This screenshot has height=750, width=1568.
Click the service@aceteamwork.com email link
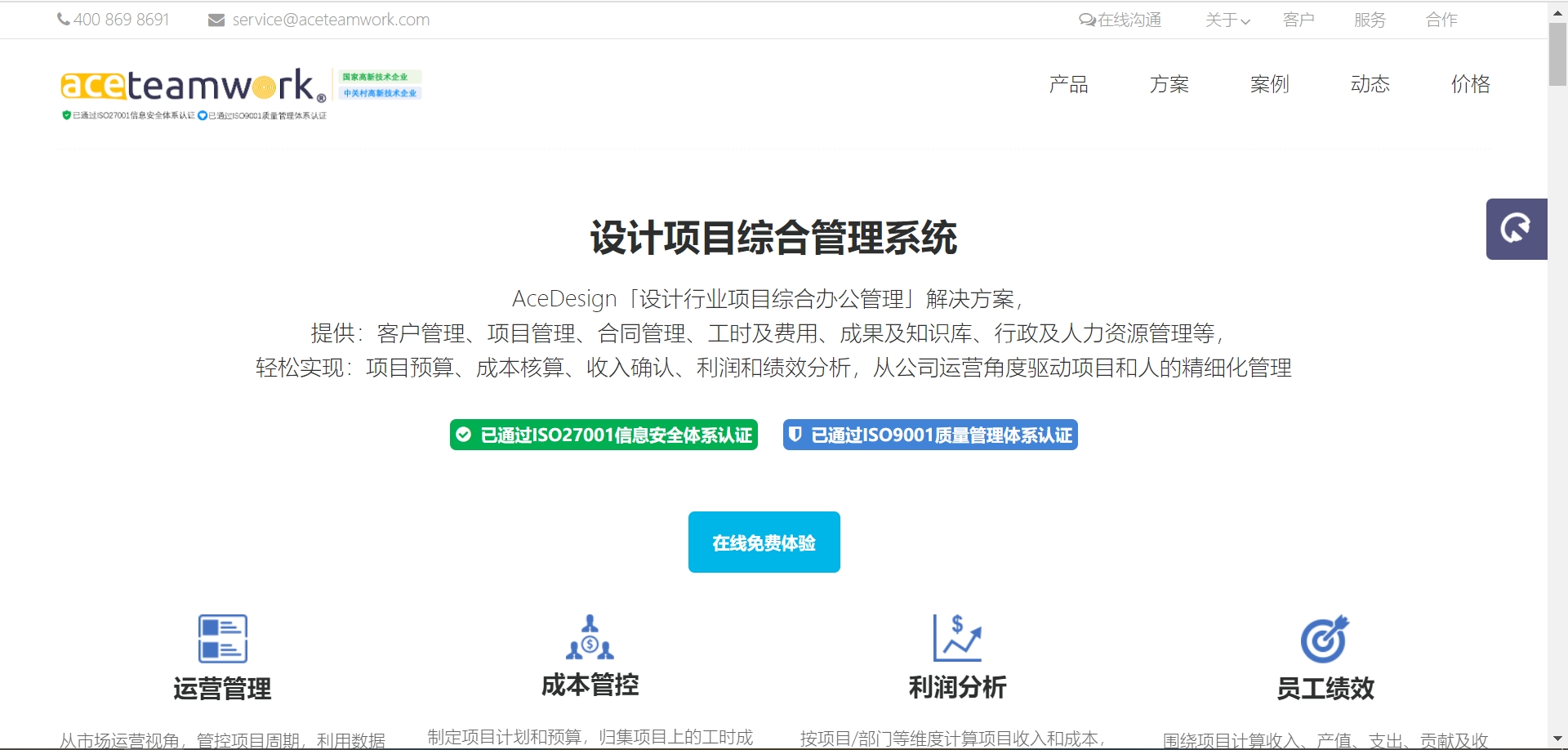(x=331, y=20)
